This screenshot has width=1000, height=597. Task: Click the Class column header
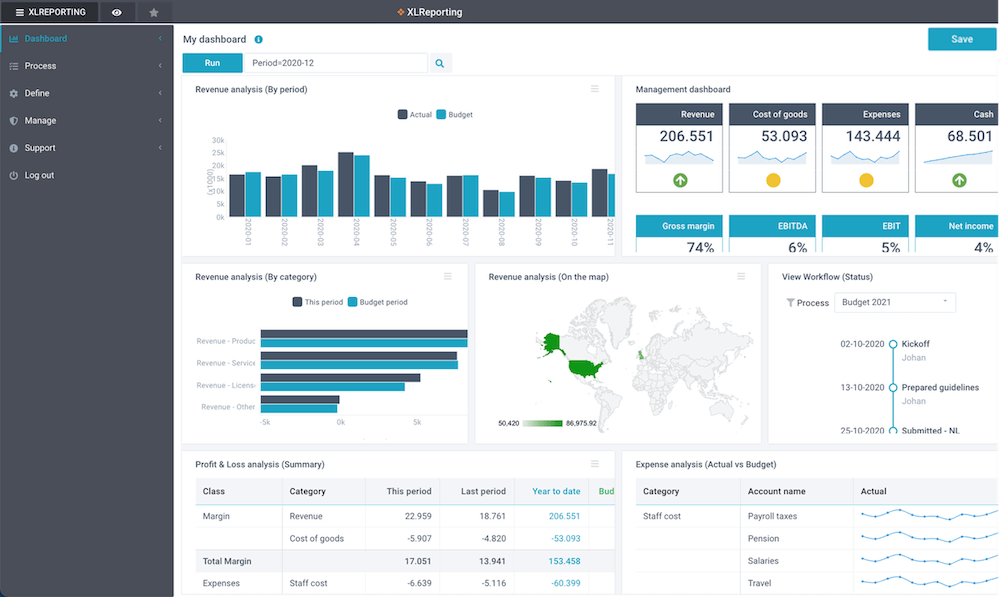click(214, 492)
